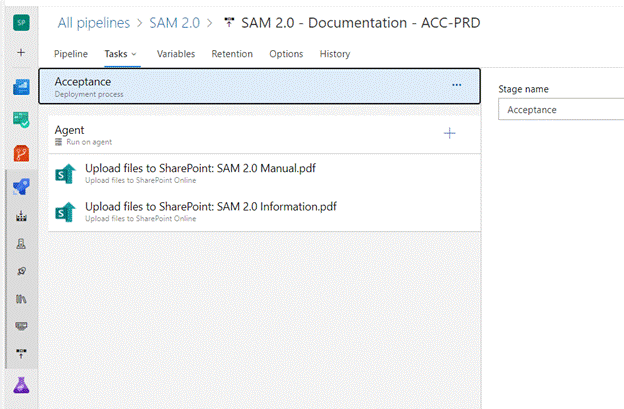Open rocket Releases icon in sidebar
The image size is (624, 409).
point(21,271)
